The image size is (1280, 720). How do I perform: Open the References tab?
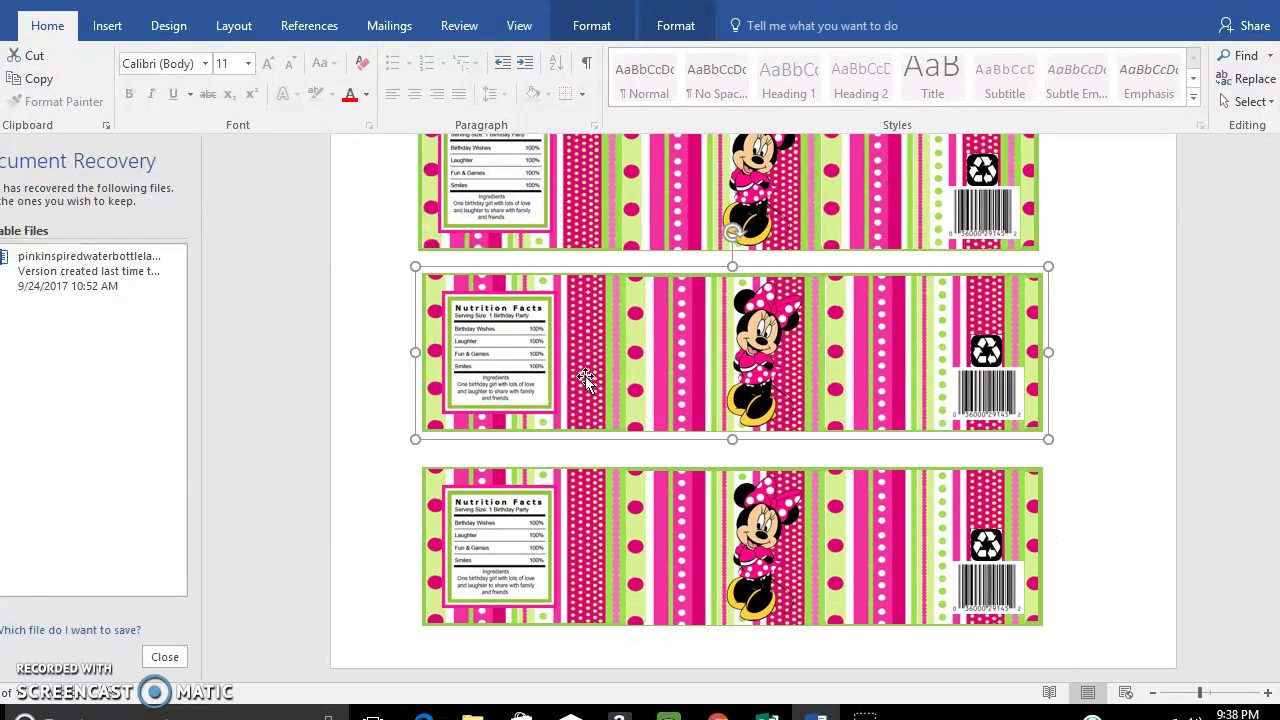pyautogui.click(x=309, y=26)
